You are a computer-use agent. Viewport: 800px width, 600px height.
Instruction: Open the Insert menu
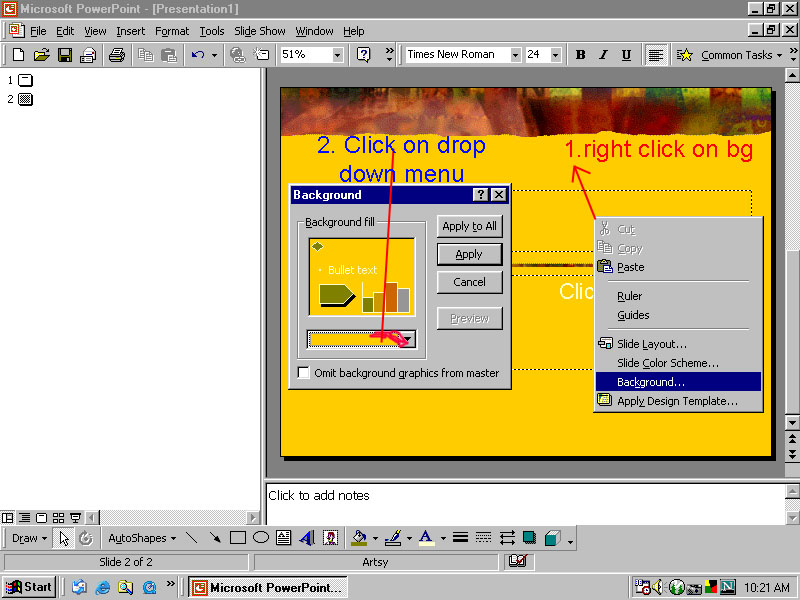131,31
